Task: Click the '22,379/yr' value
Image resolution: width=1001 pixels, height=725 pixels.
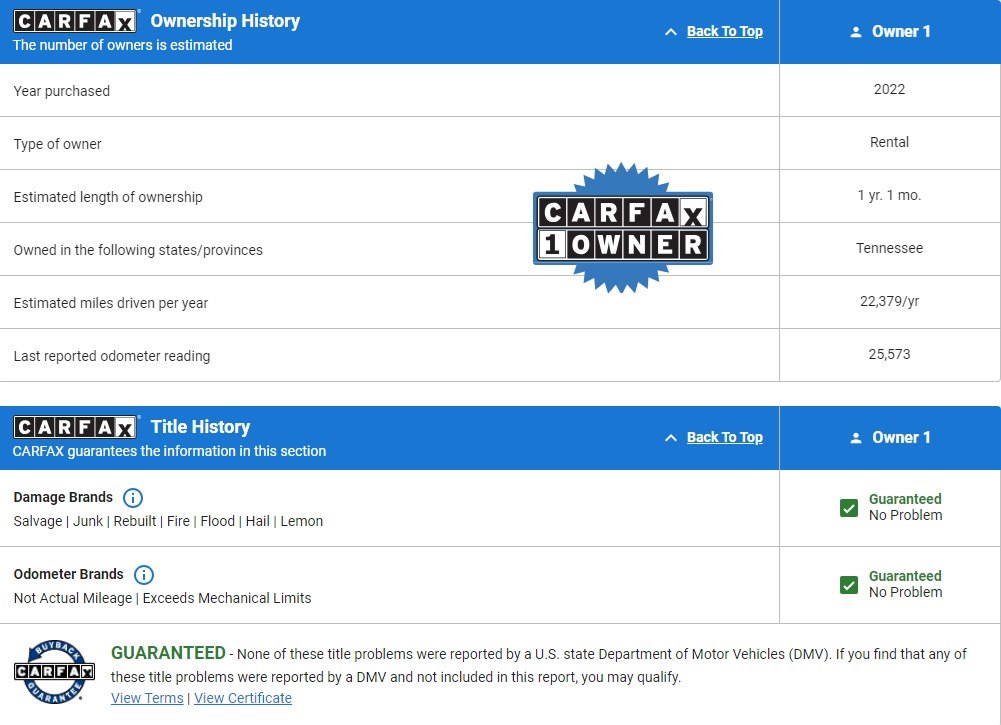Action: pos(889,301)
